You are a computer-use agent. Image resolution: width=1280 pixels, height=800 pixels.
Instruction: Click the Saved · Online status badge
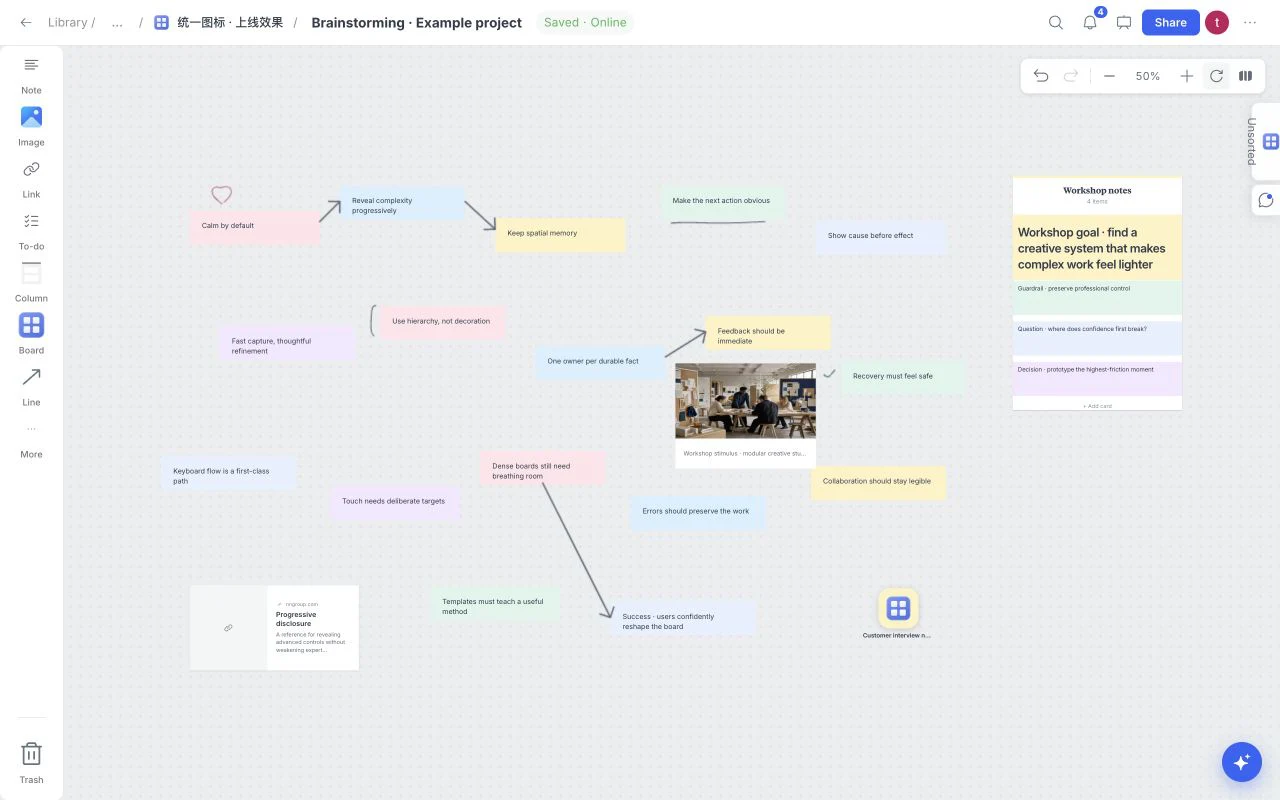click(x=585, y=22)
